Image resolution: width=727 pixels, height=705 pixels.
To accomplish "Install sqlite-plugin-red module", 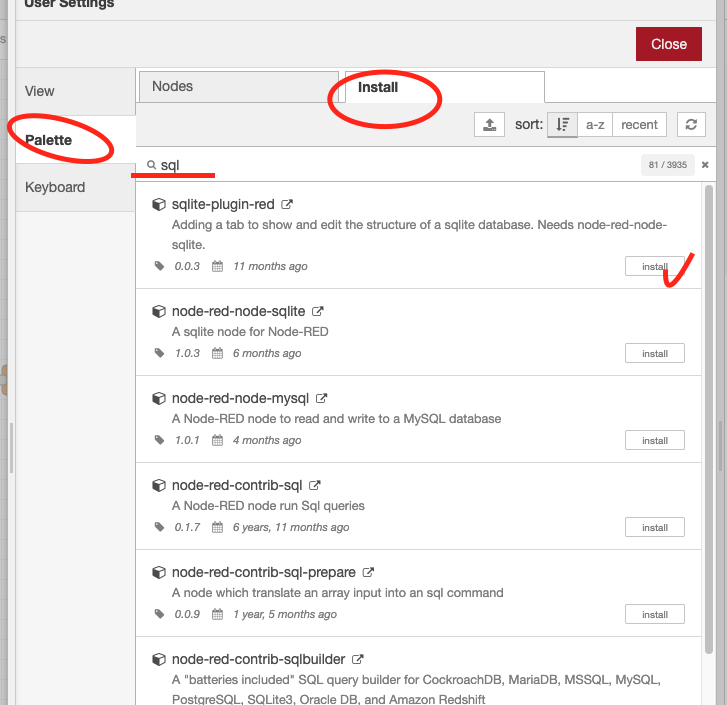I will (x=655, y=267).
